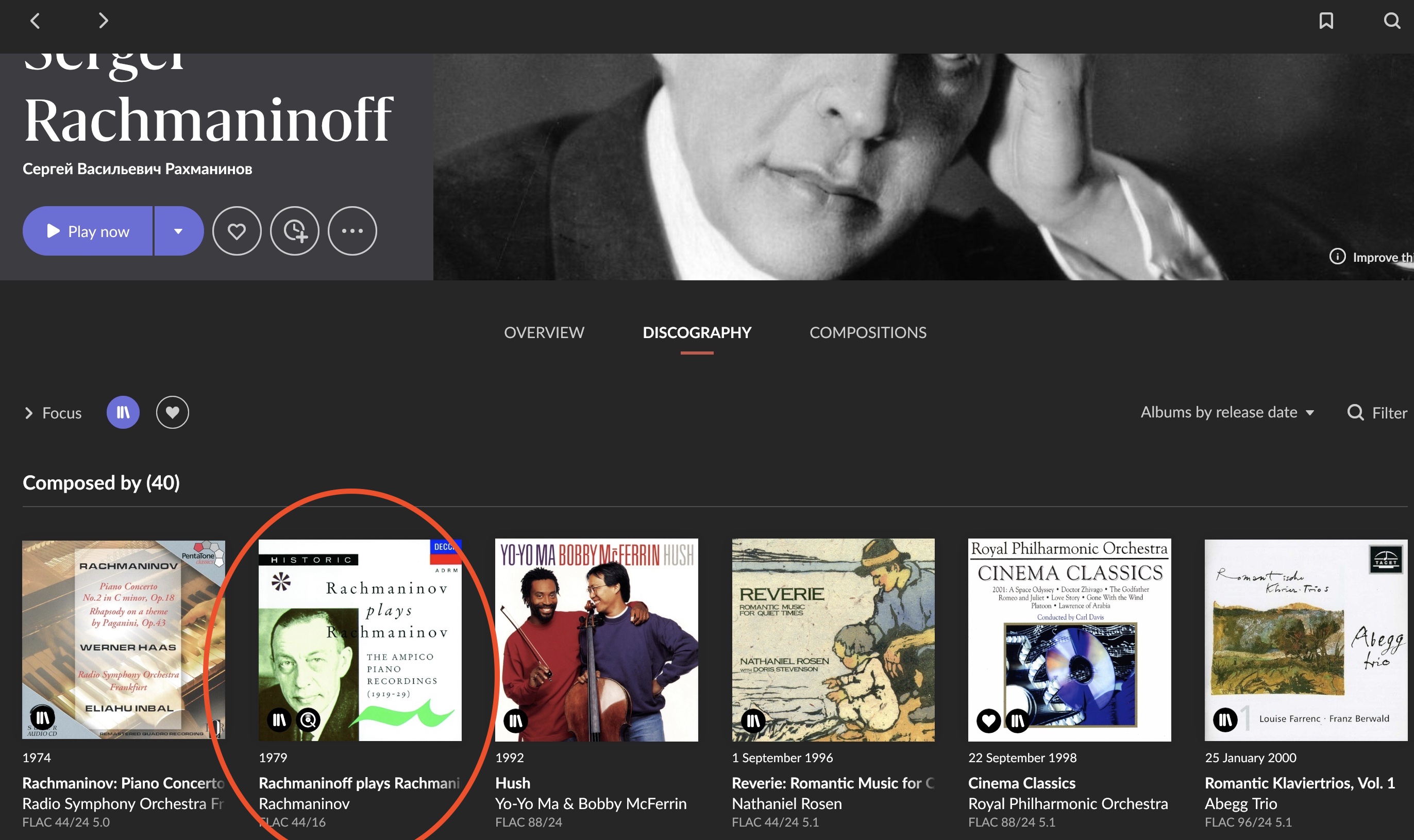Click the back navigation arrow
1414x840 pixels.
[x=35, y=21]
